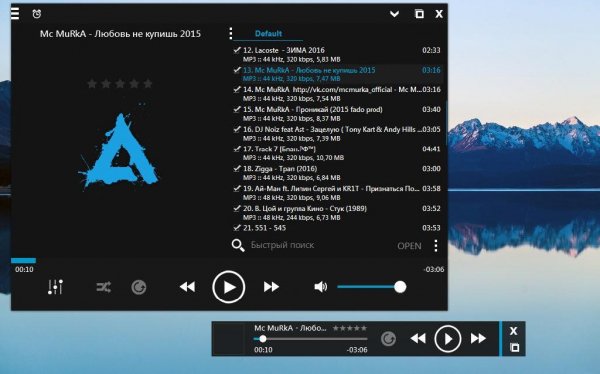The image size is (600, 374).
Task: Uncheck track 13 Mc MuRkA Любовь не купишь
Action: [237, 70]
